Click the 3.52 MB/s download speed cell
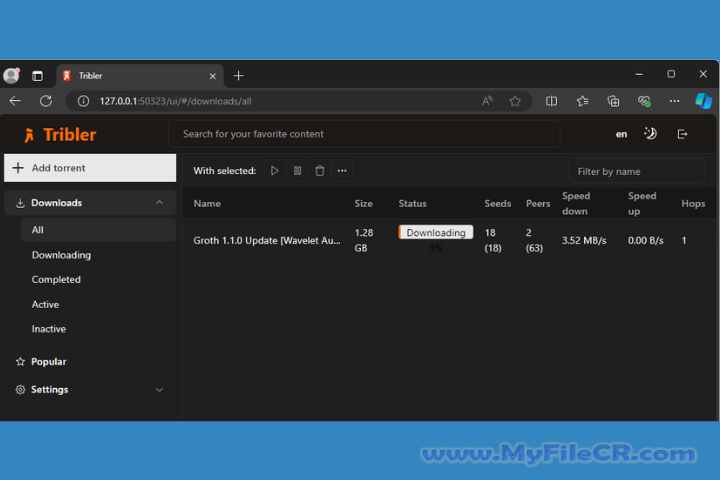 click(584, 240)
